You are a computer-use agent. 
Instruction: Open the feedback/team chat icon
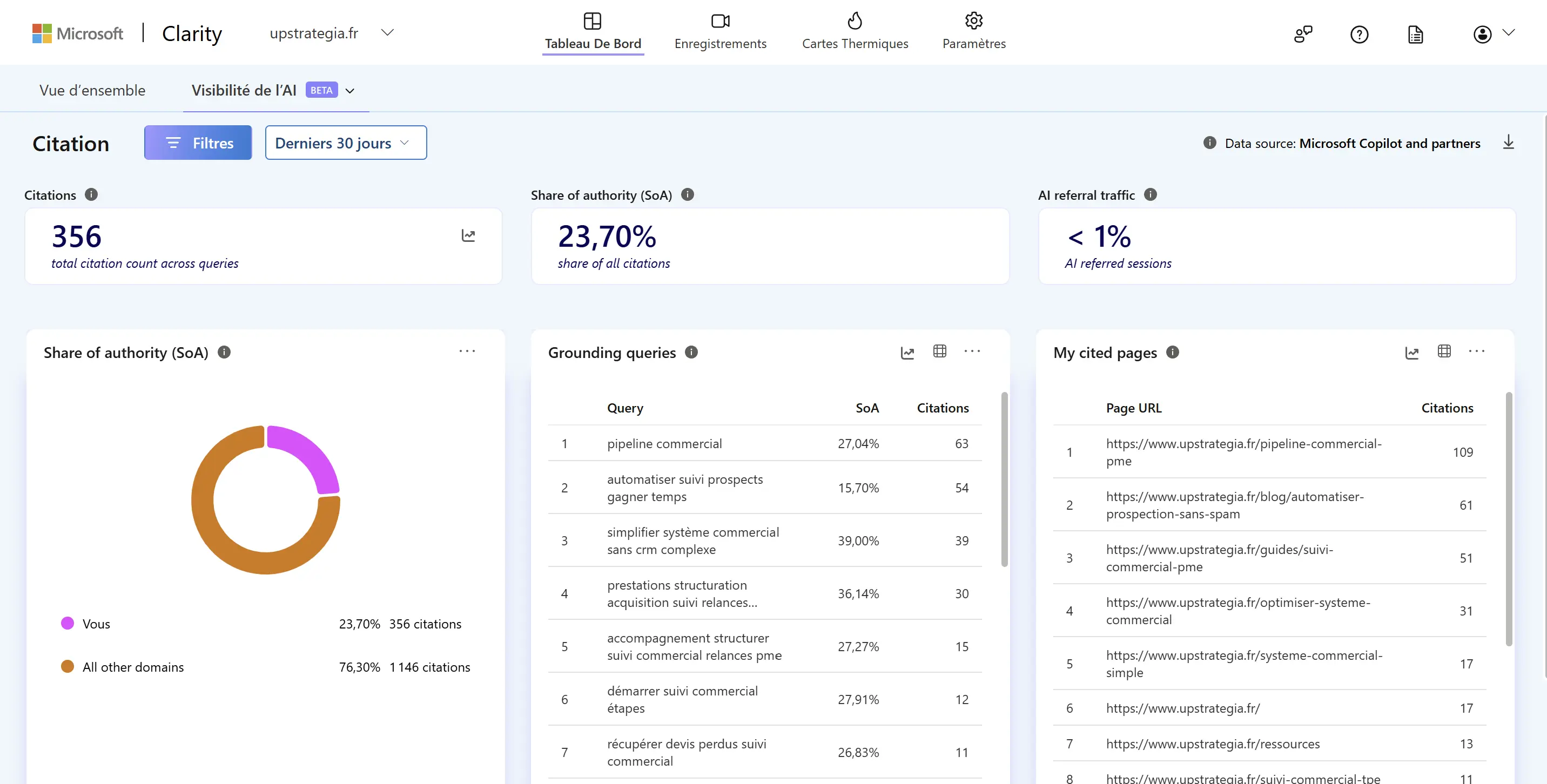click(x=1302, y=34)
